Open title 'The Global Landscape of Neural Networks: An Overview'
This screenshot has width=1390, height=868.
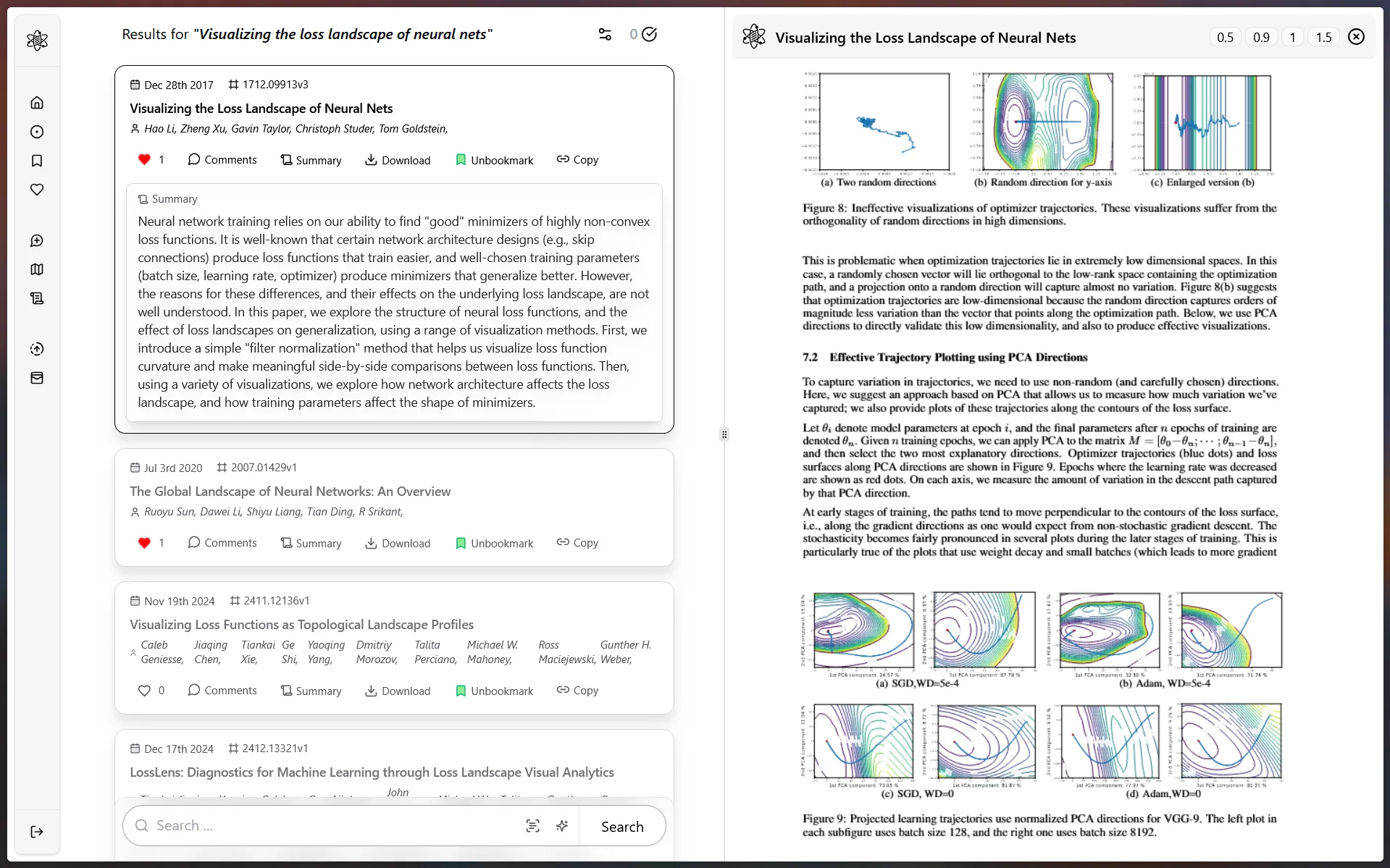[x=290, y=491]
